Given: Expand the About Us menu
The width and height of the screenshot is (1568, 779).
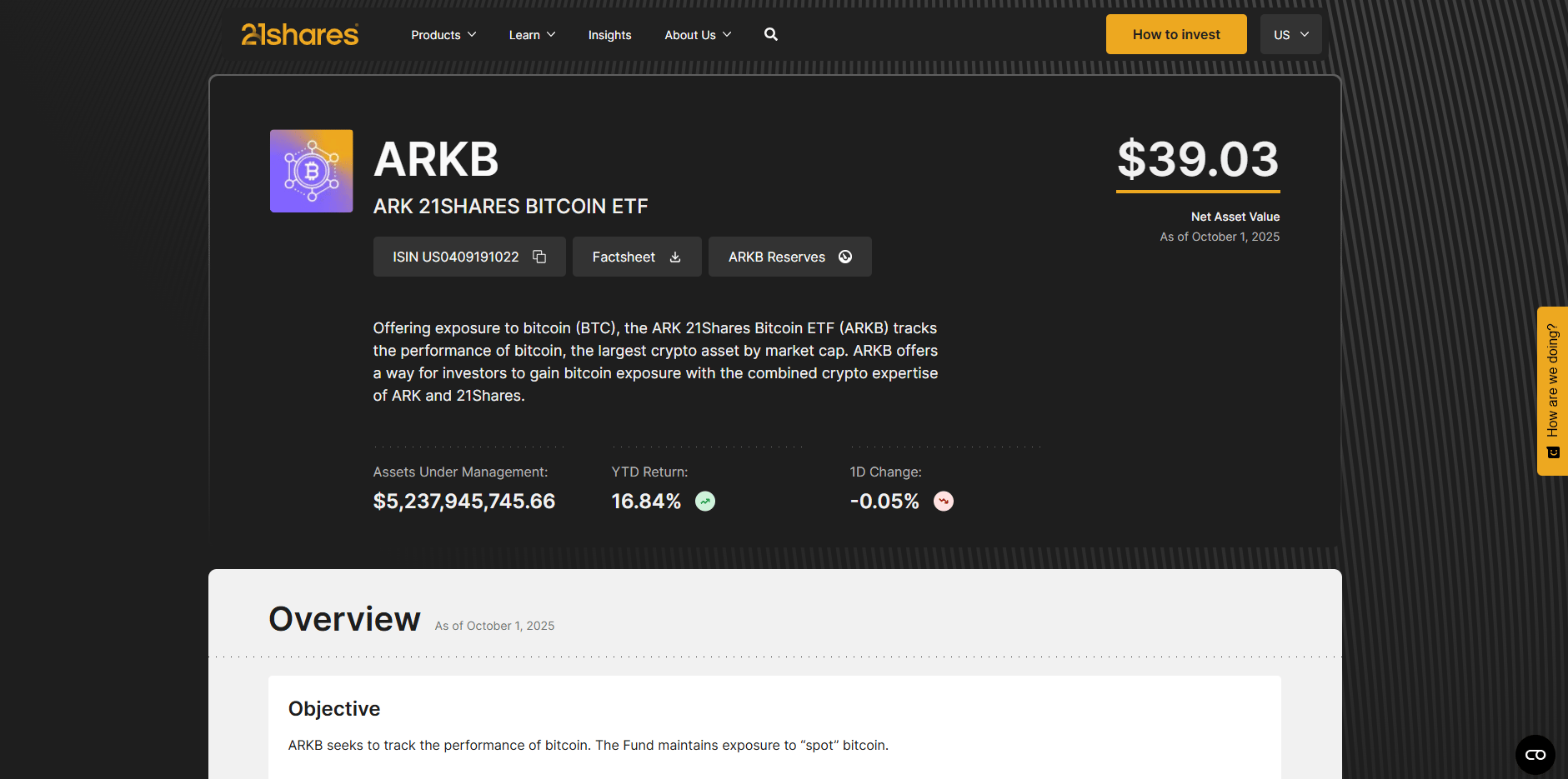Looking at the screenshot, I should coord(698,35).
